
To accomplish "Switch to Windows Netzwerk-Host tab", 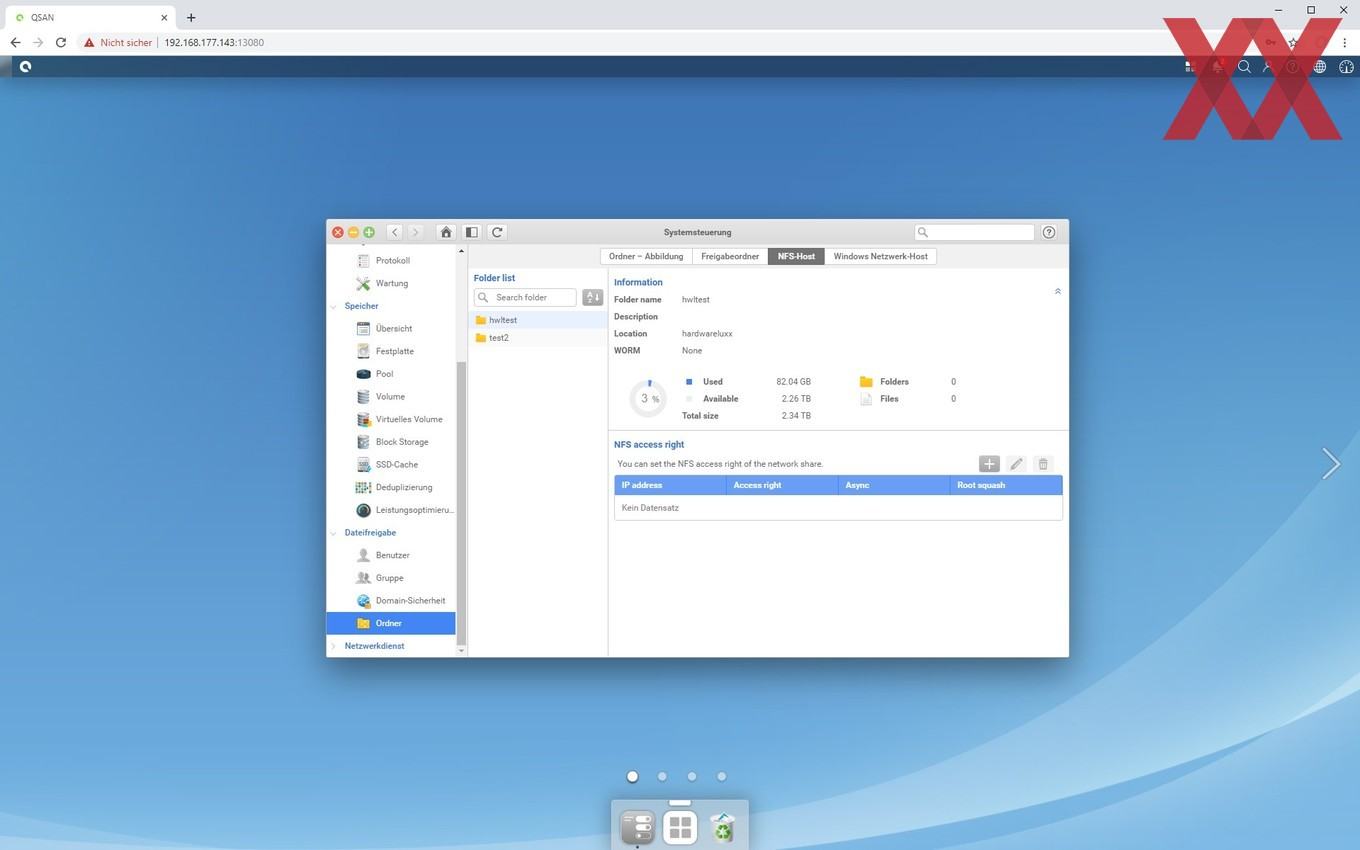I will (880, 256).
